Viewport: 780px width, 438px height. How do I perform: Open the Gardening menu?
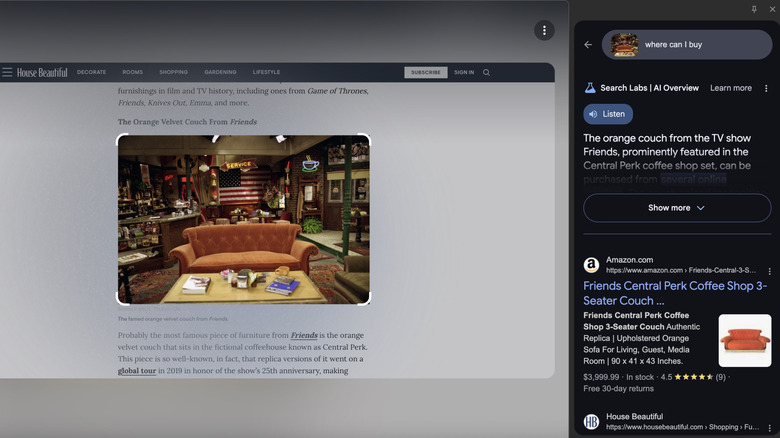(220, 72)
